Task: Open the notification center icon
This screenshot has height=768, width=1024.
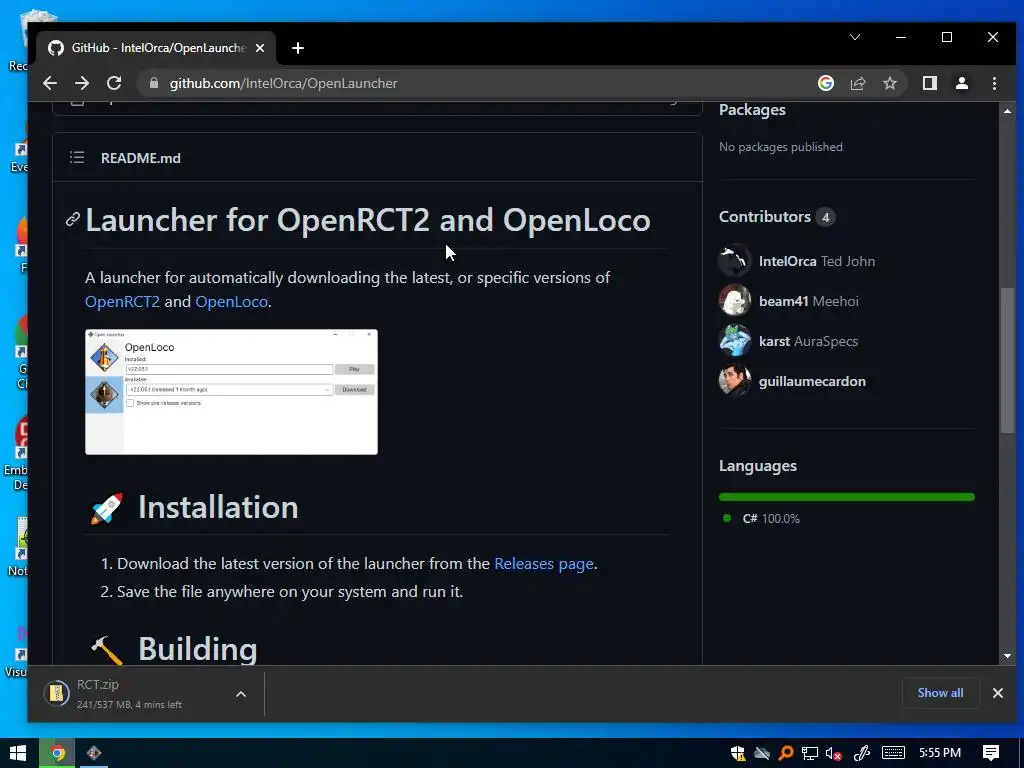Action: click(x=991, y=753)
